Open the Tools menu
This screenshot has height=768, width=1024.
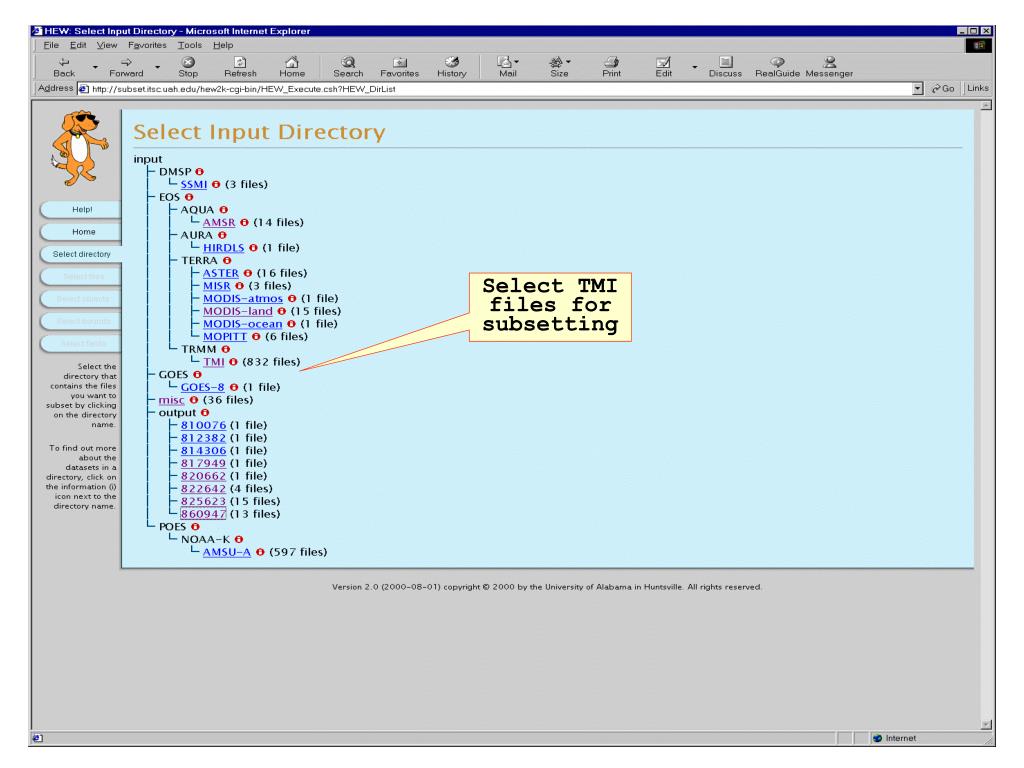[189, 46]
